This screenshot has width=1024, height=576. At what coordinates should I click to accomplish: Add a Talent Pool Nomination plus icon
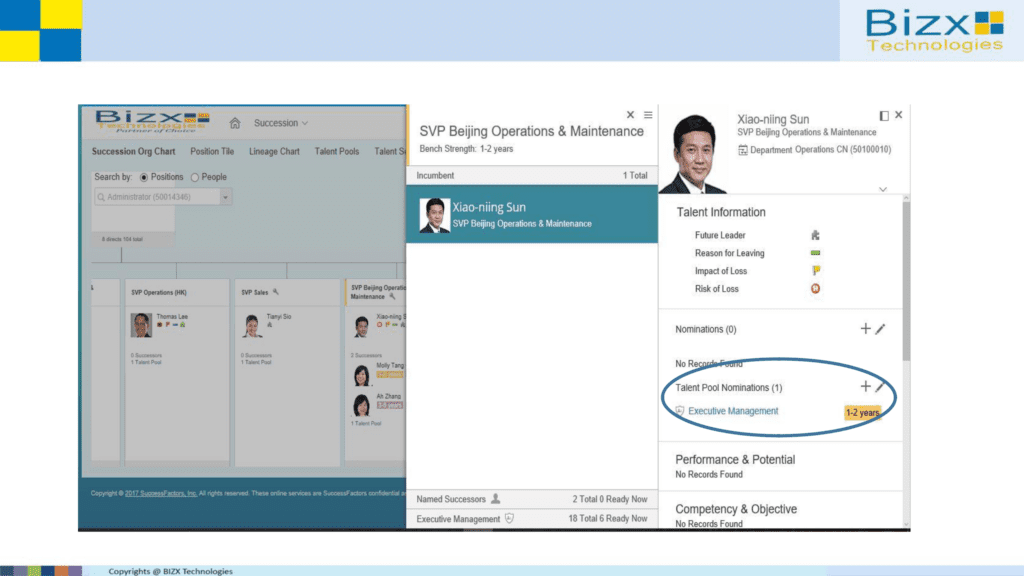coord(865,386)
